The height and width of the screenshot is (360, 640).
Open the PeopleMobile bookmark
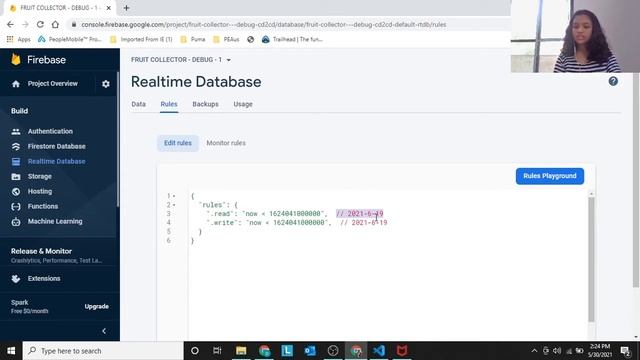70,39
